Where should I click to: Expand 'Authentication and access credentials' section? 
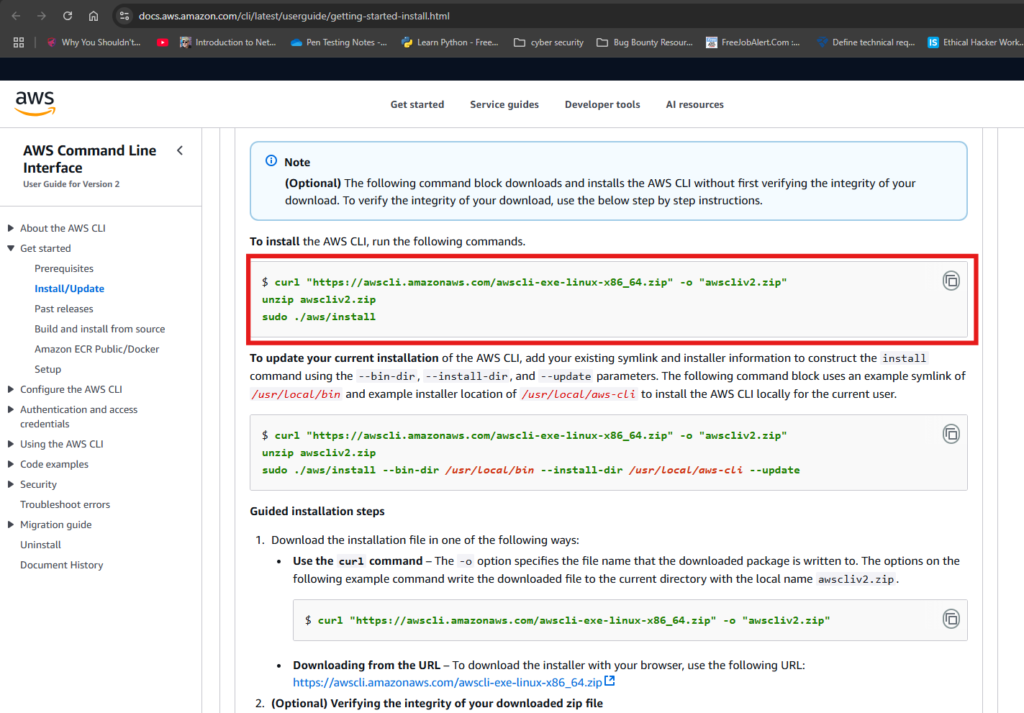10,409
